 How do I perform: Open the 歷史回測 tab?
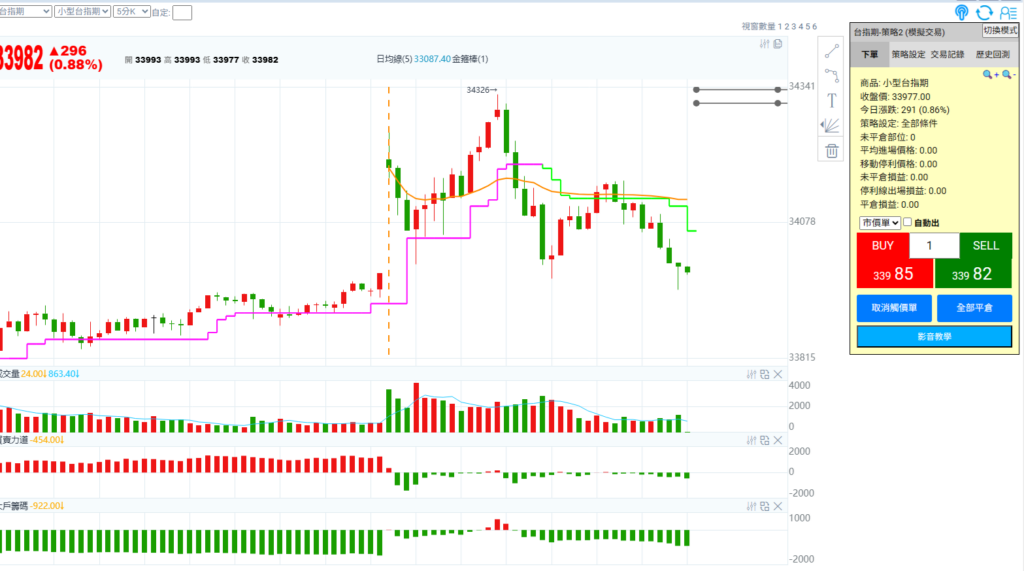point(993,54)
